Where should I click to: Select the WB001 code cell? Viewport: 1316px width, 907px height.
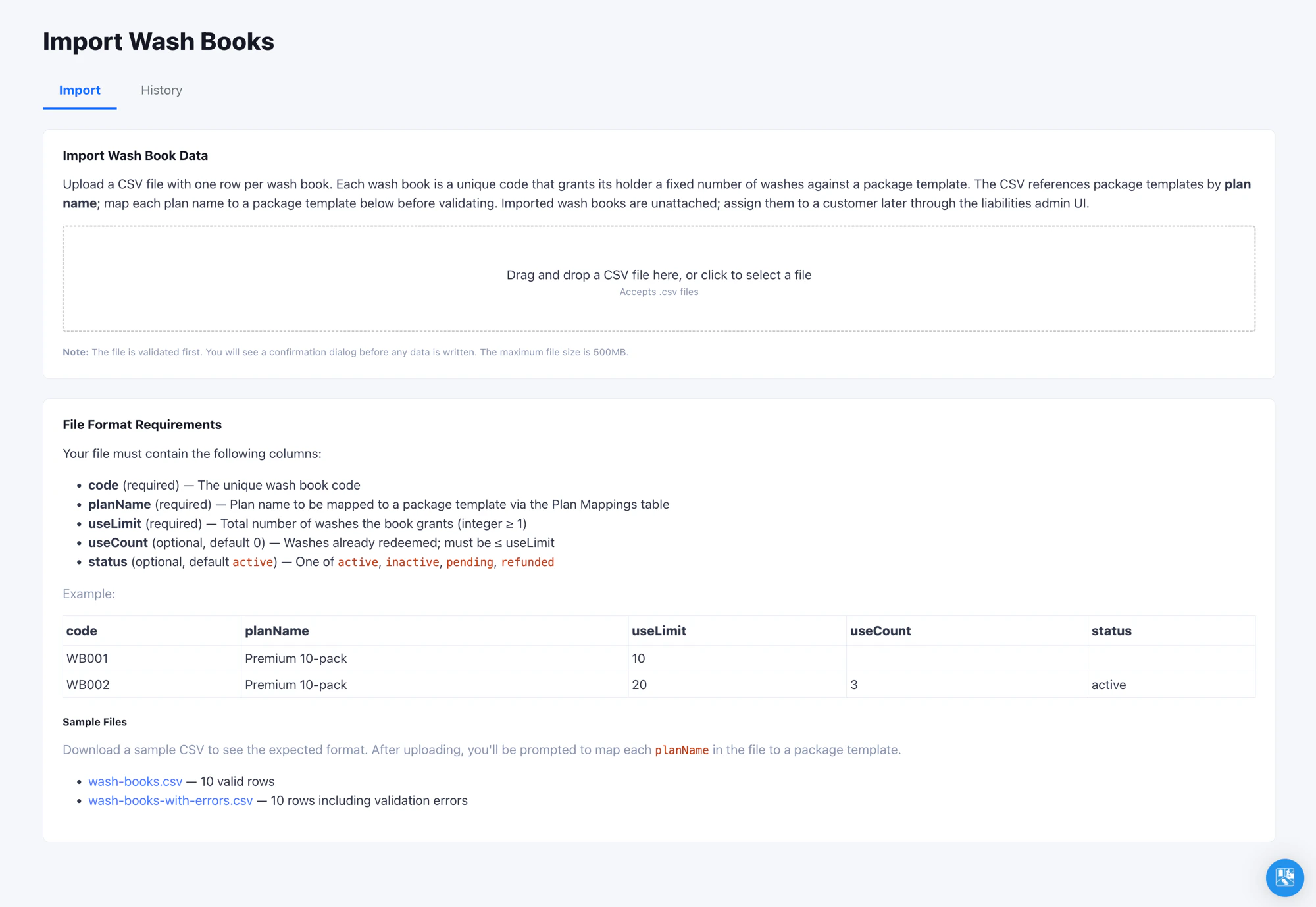coord(152,658)
